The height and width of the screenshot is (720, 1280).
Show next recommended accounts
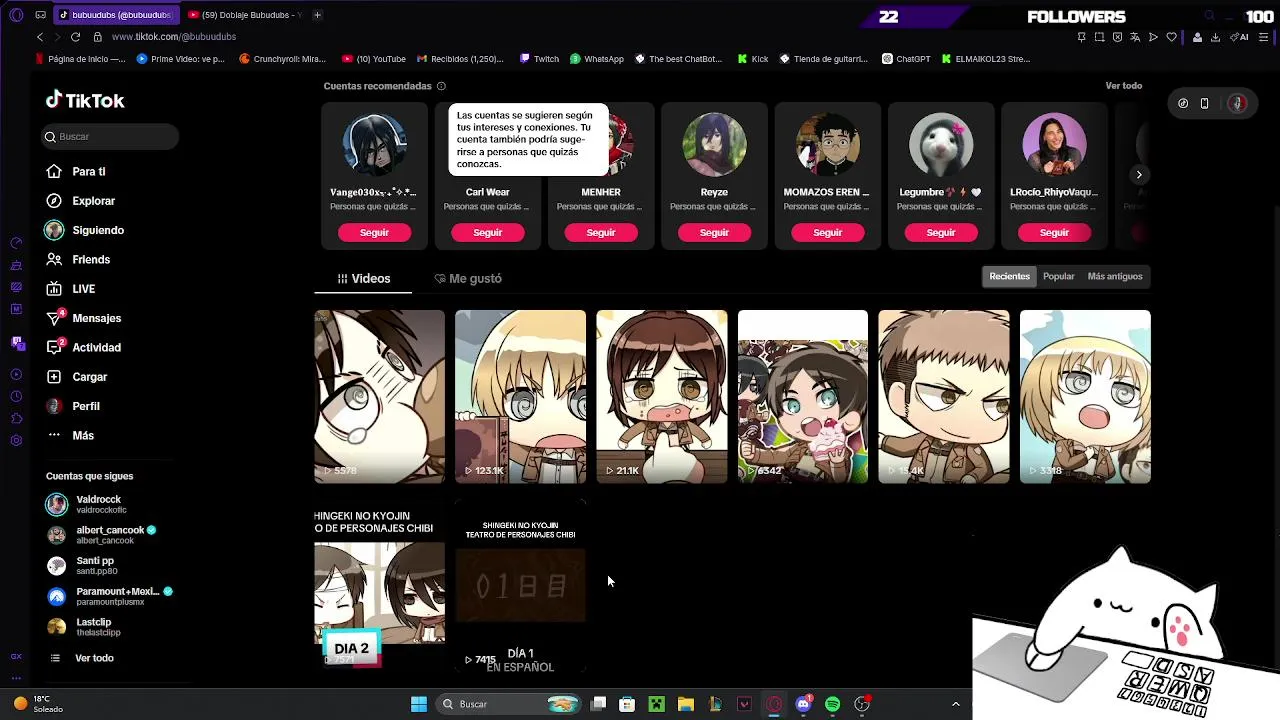[x=1138, y=175]
